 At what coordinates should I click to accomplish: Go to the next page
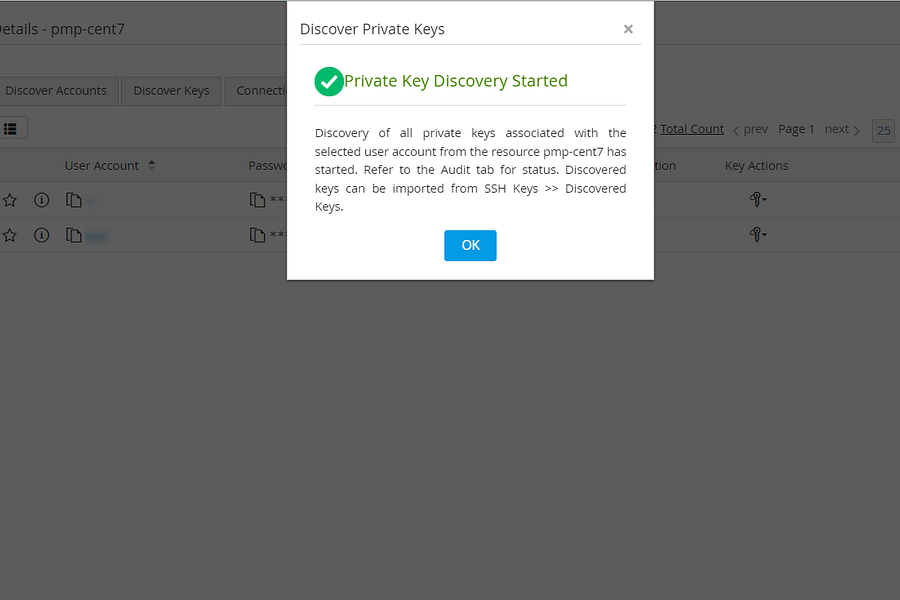pos(842,129)
